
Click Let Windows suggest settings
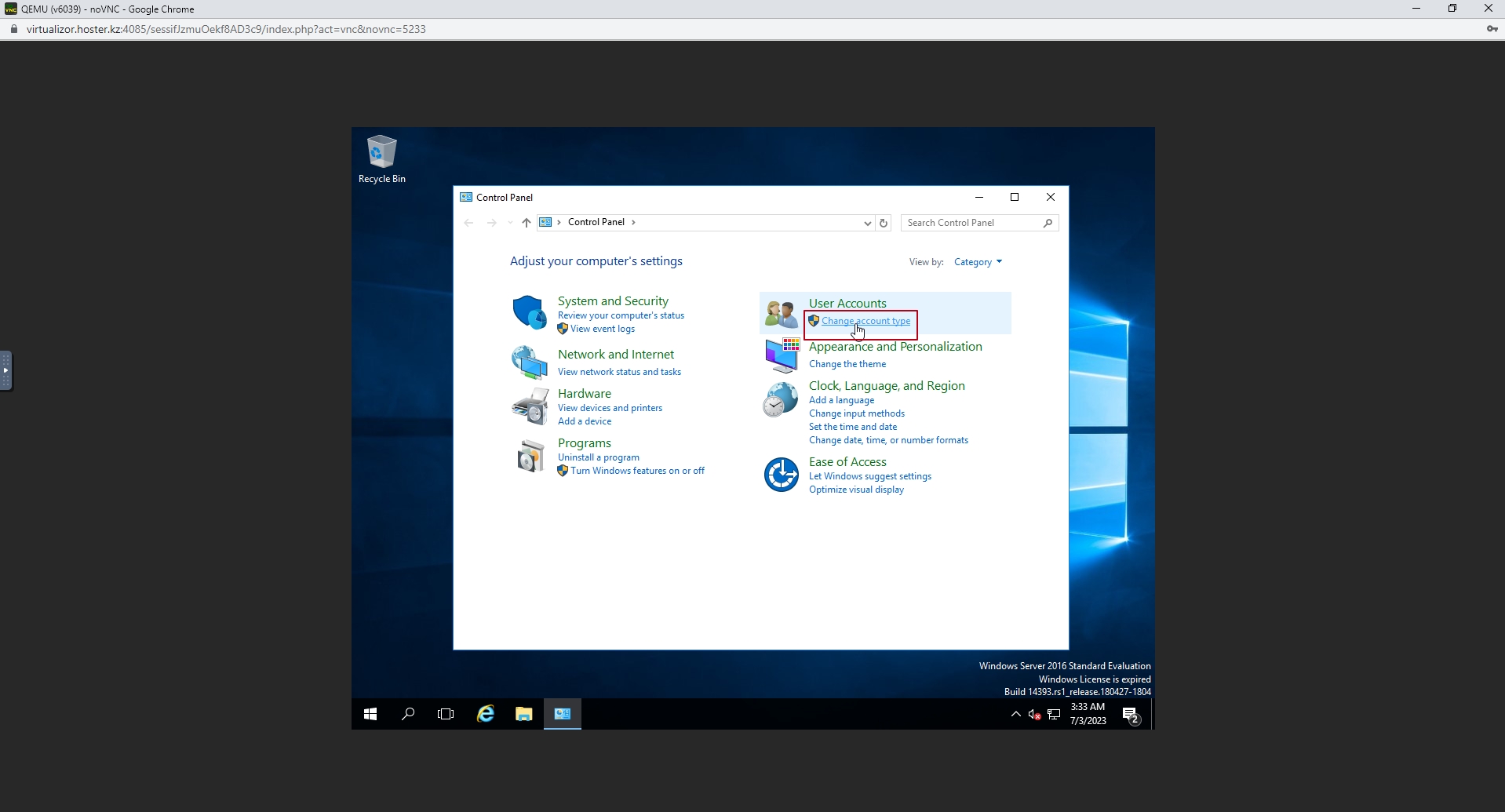coord(870,476)
